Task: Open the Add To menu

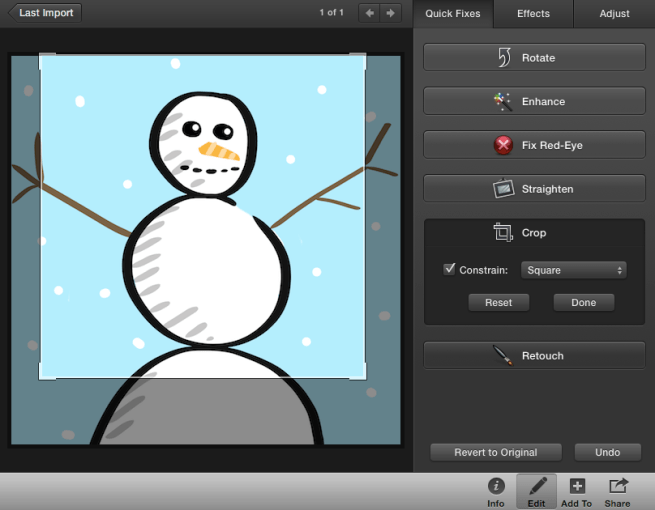Action: tap(576, 486)
